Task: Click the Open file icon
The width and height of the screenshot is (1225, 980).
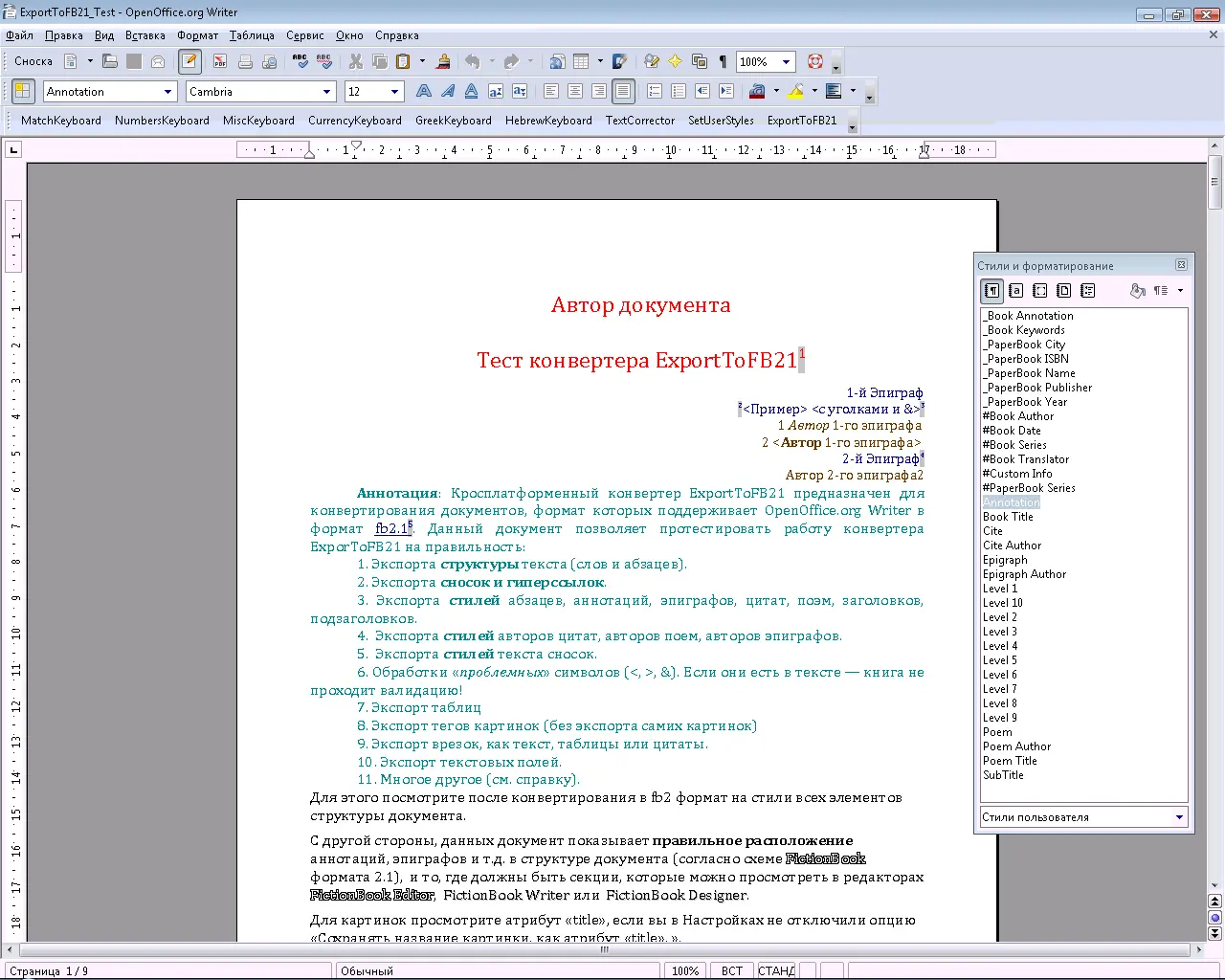Action: 110,61
